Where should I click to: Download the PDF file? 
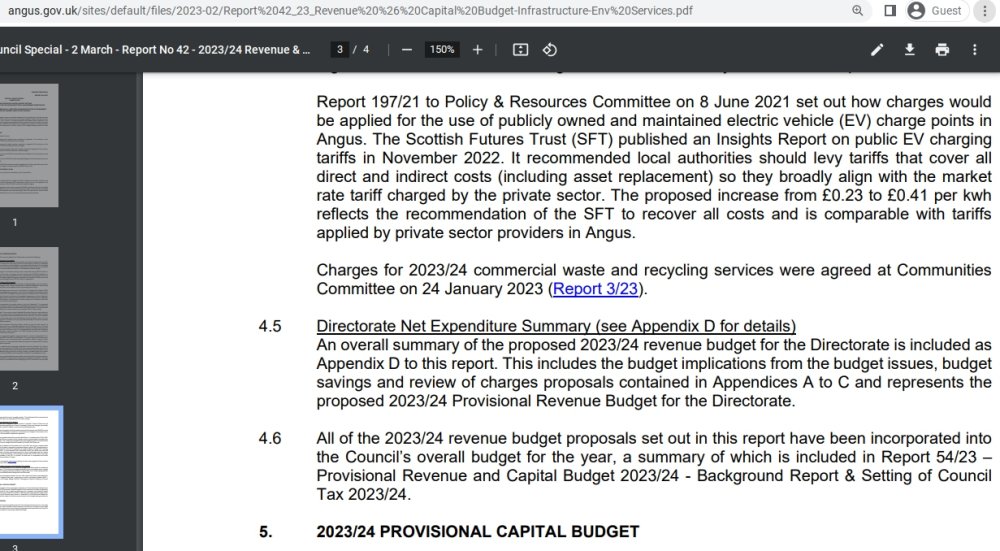pyautogui.click(x=909, y=50)
